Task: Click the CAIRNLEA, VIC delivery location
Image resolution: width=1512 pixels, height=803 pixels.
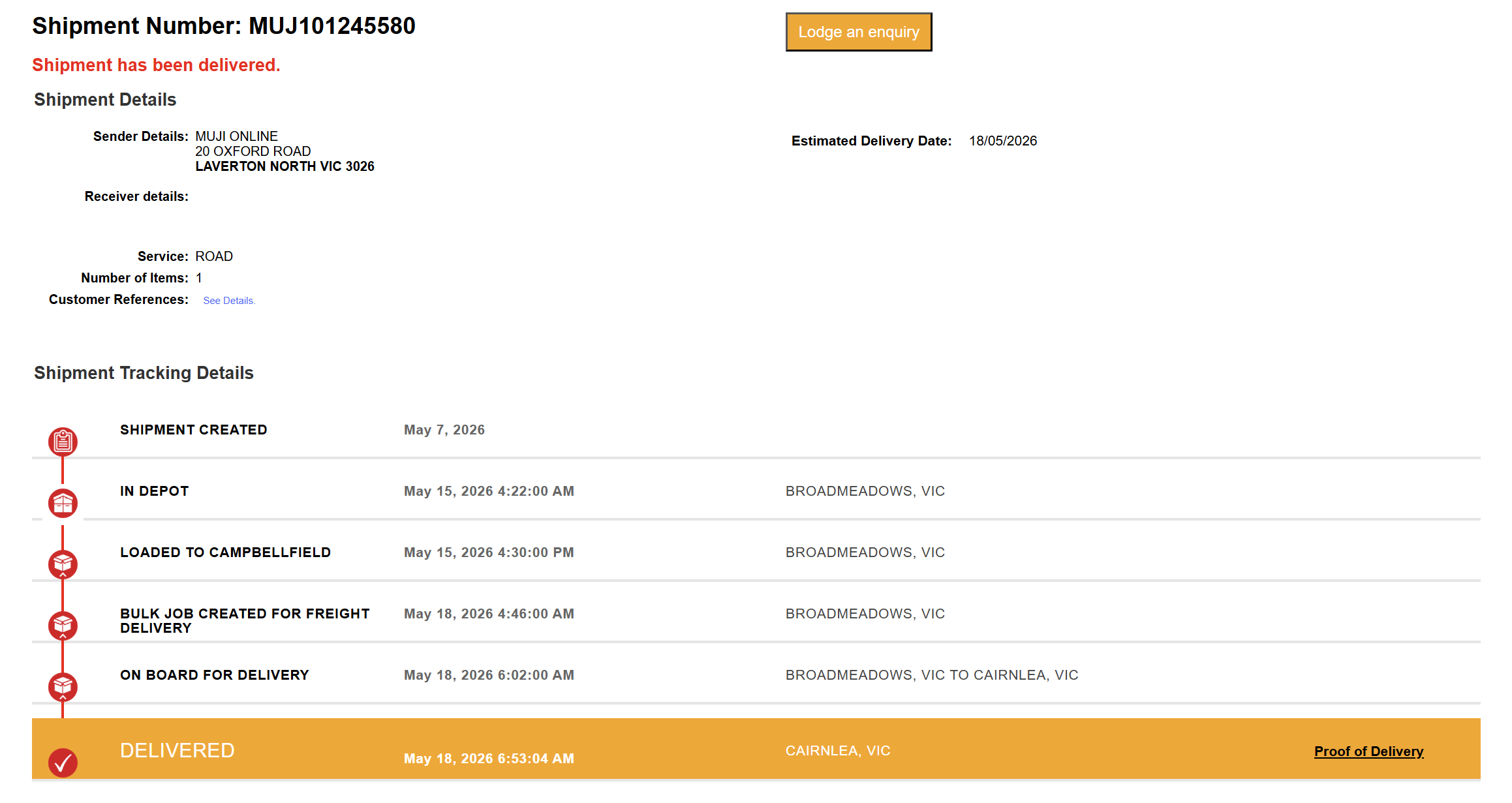Action: coord(838,751)
